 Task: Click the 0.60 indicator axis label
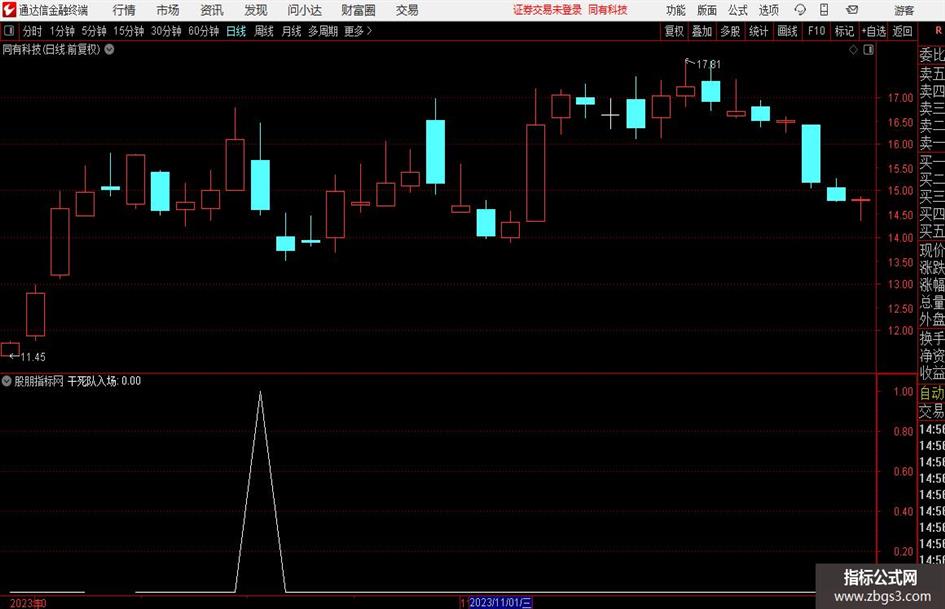coord(903,472)
